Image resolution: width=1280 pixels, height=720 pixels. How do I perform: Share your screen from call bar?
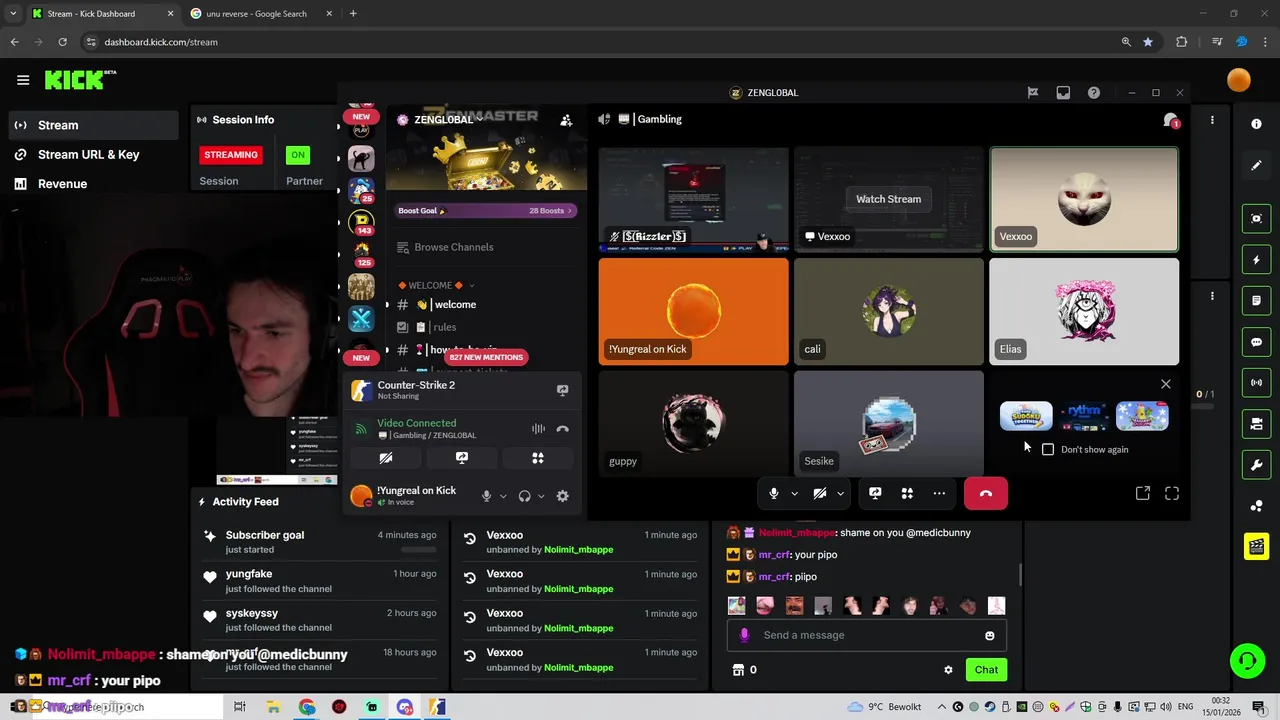tap(875, 493)
